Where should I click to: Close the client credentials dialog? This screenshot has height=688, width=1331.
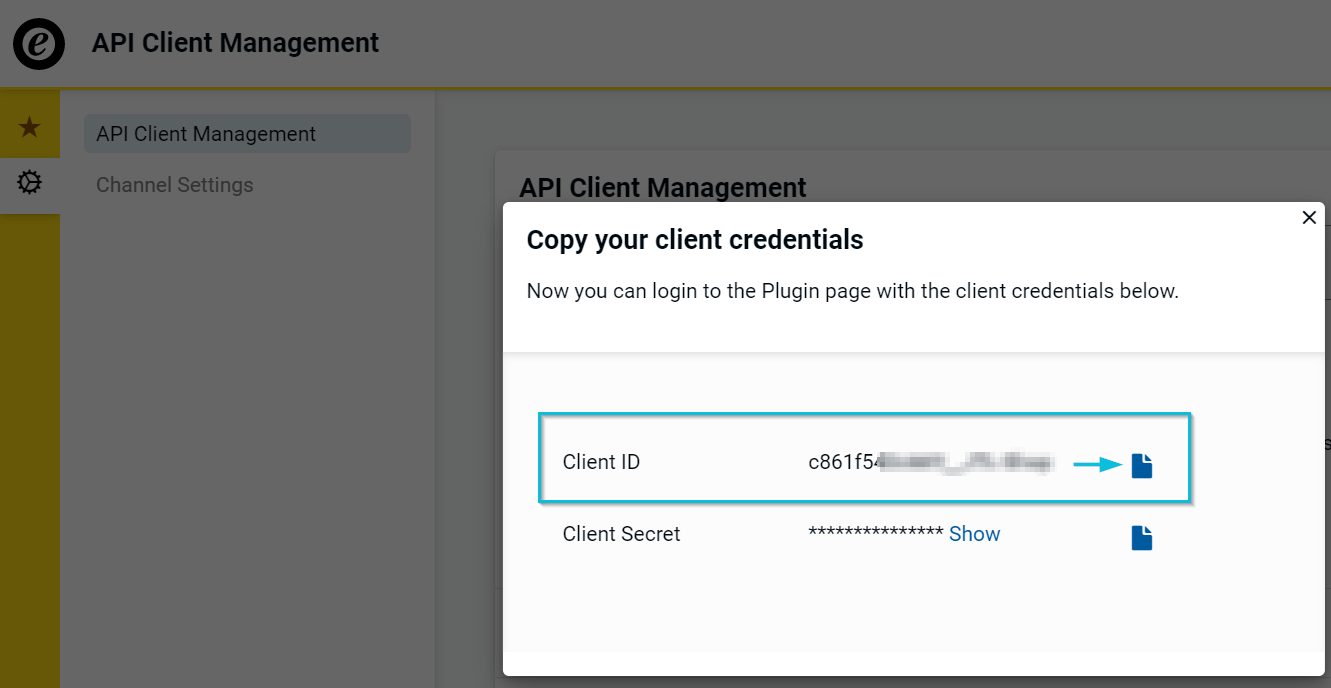tap(1309, 217)
